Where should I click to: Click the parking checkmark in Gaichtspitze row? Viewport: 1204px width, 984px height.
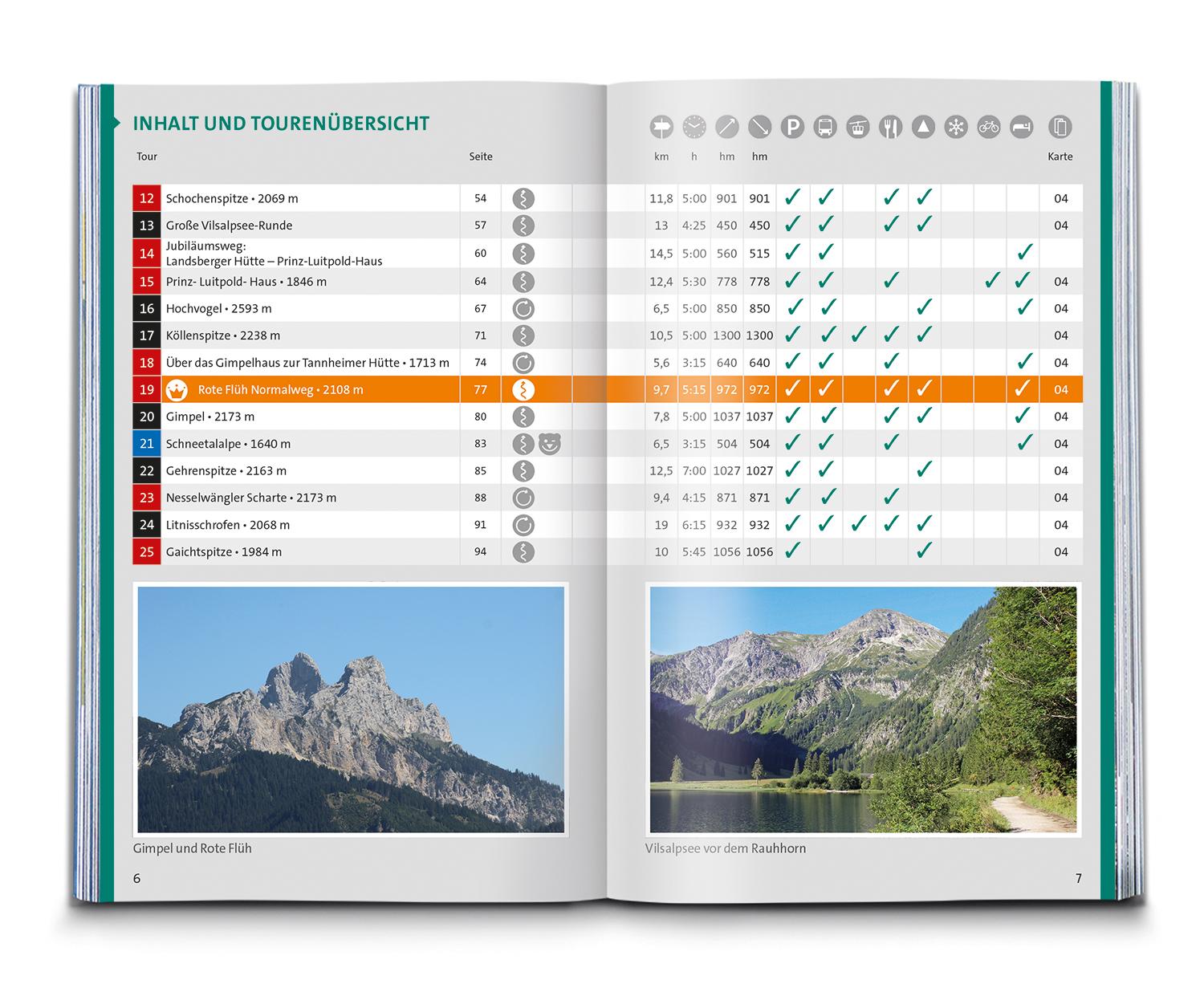point(792,551)
